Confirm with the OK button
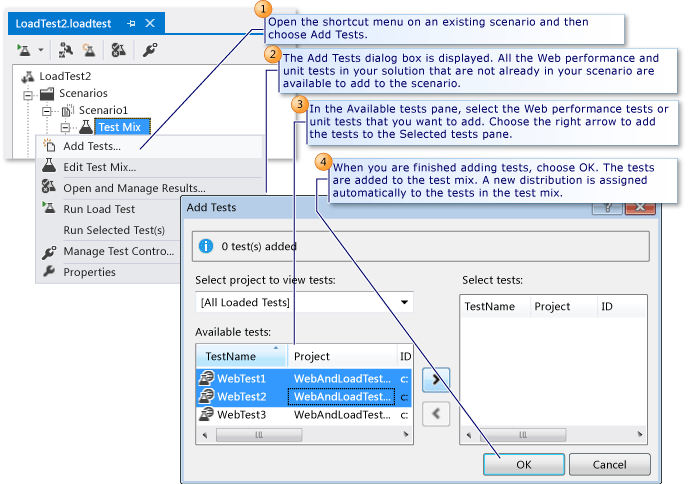This screenshot has width=688, height=484. [524, 465]
